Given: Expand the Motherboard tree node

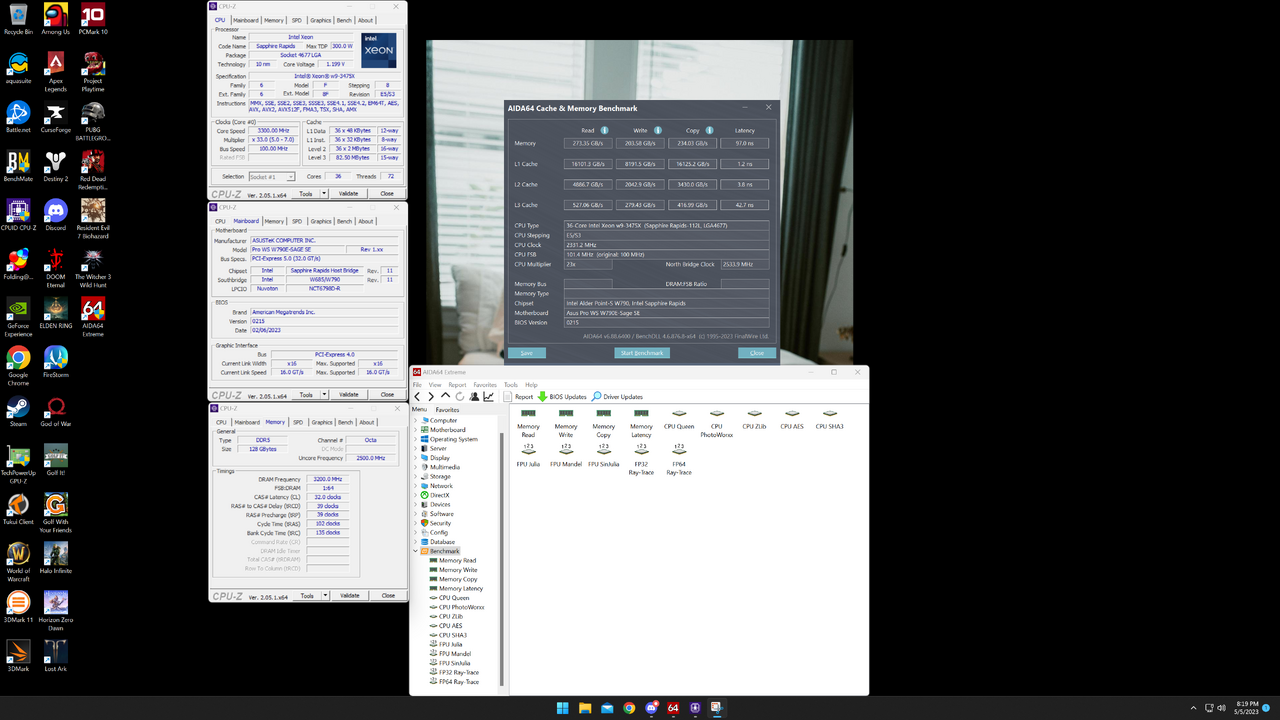Looking at the screenshot, I should [x=416, y=430].
